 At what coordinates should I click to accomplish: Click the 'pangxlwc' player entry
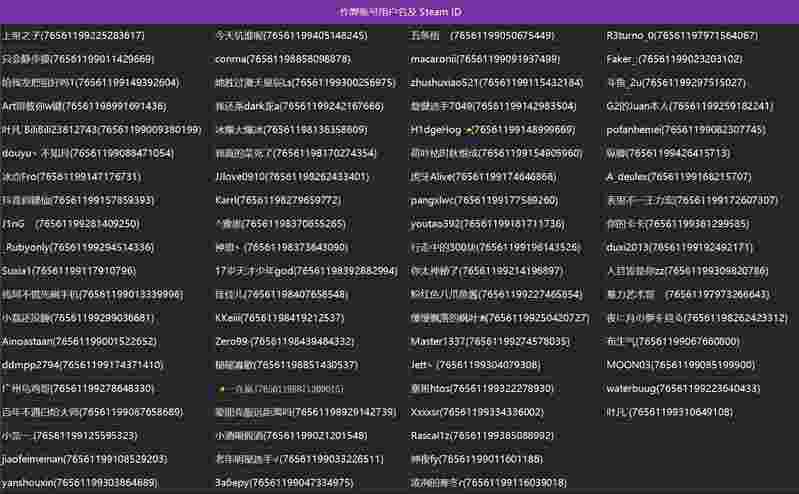click(484, 200)
